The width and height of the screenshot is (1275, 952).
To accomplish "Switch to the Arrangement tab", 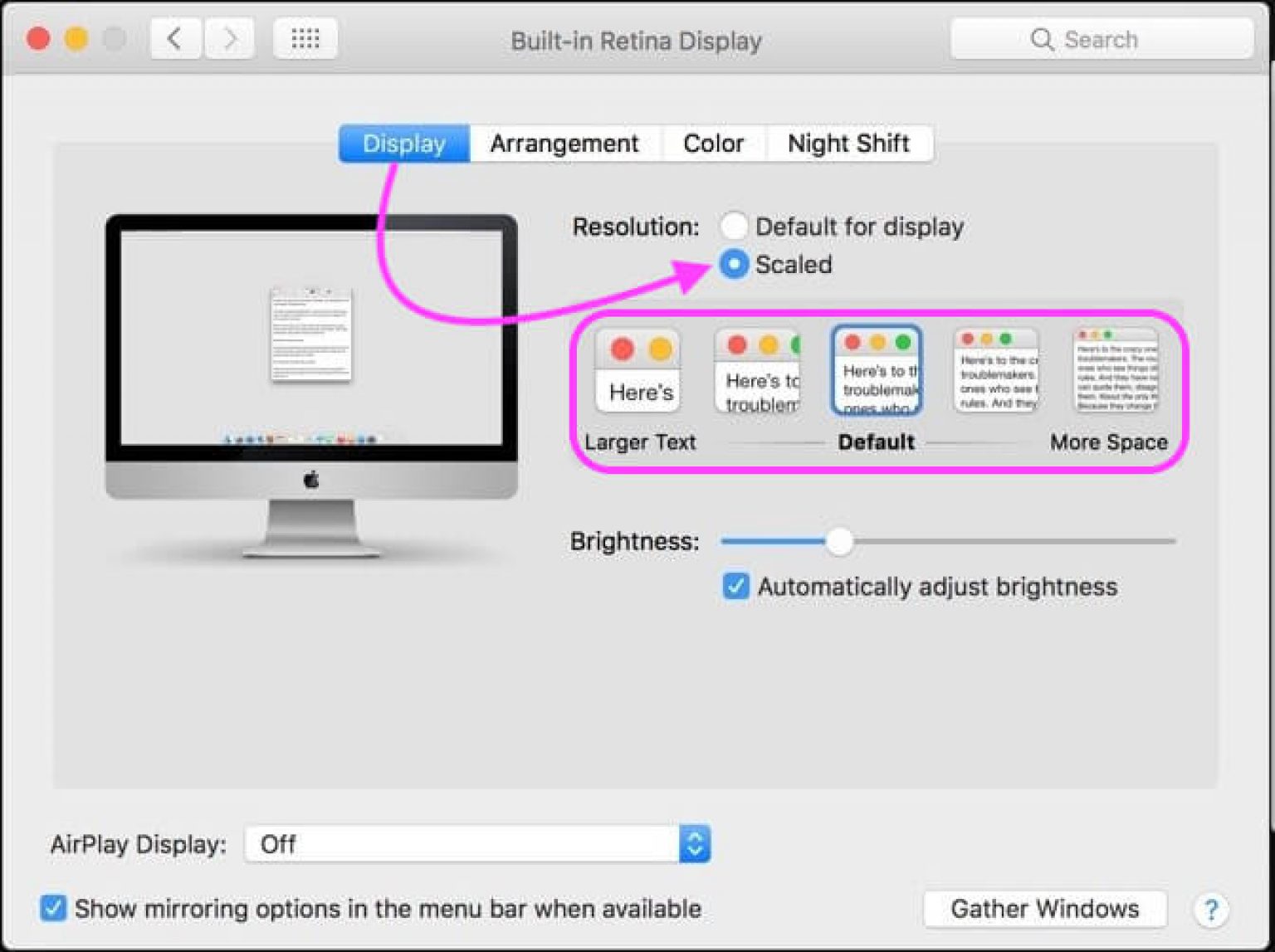I will pos(564,143).
